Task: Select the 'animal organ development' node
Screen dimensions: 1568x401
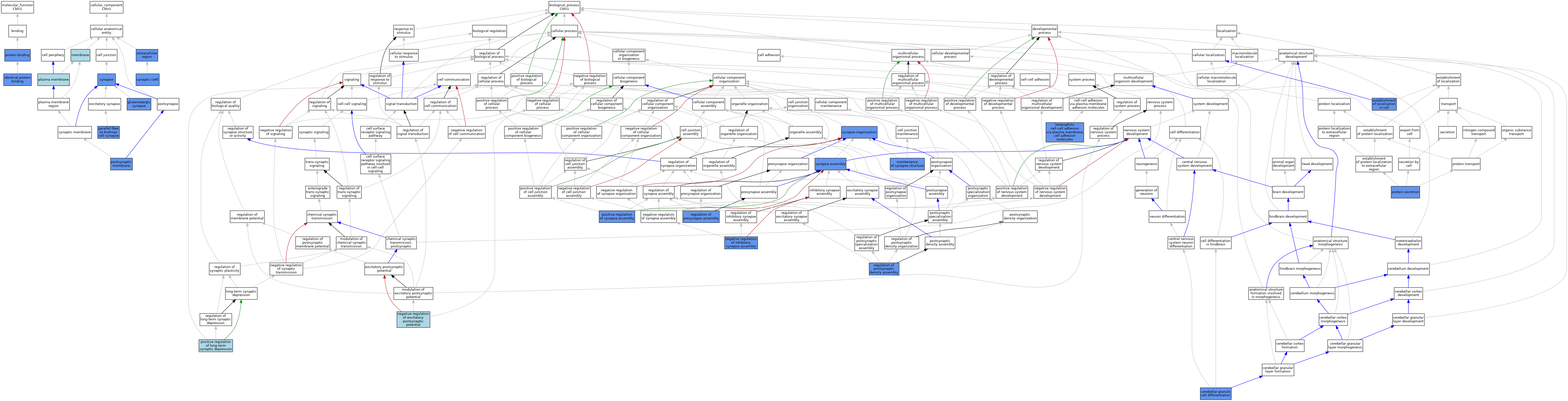Action: tap(1284, 164)
